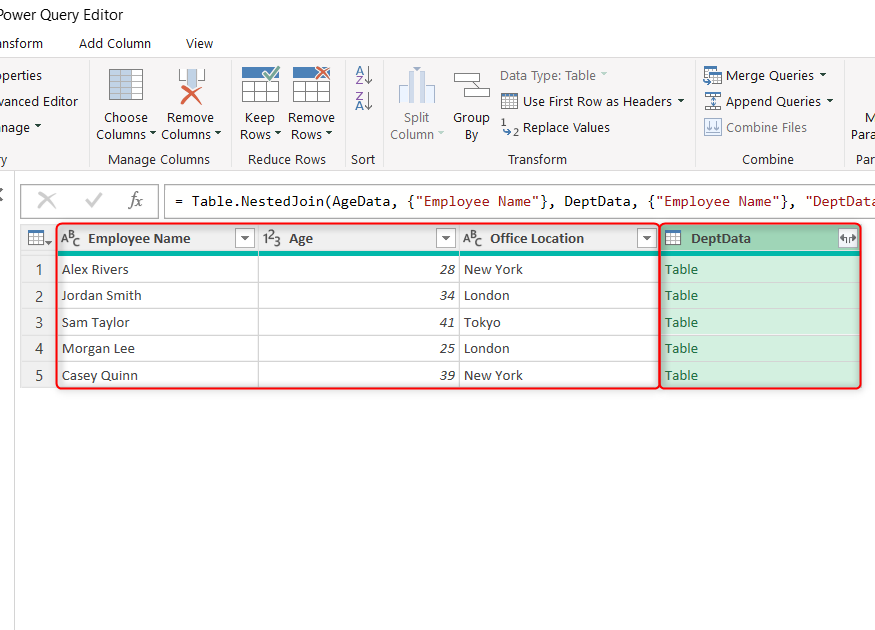Switch to the Add Column tab
This screenshot has height=630, width=875.
click(x=115, y=44)
